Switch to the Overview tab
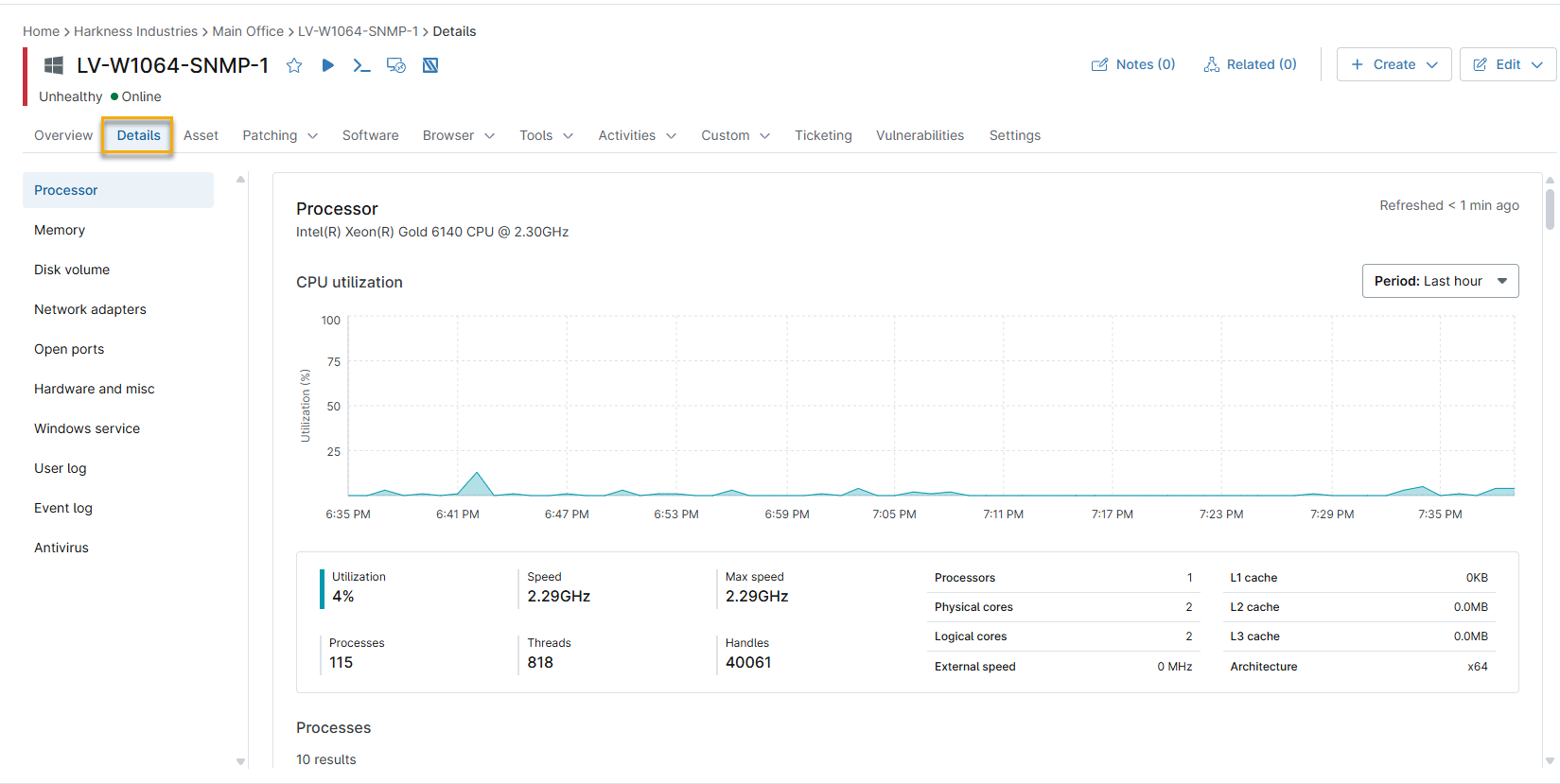The width and height of the screenshot is (1560, 784). pyautogui.click(x=63, y=135)
